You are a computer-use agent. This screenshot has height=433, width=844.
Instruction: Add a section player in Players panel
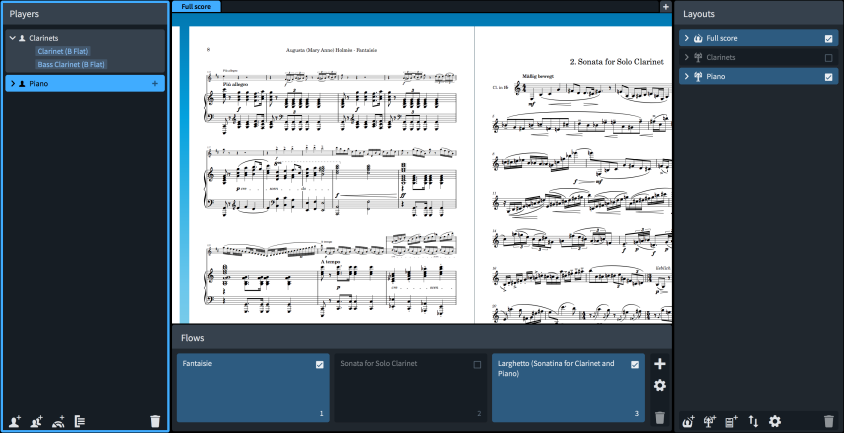(37, 421)
